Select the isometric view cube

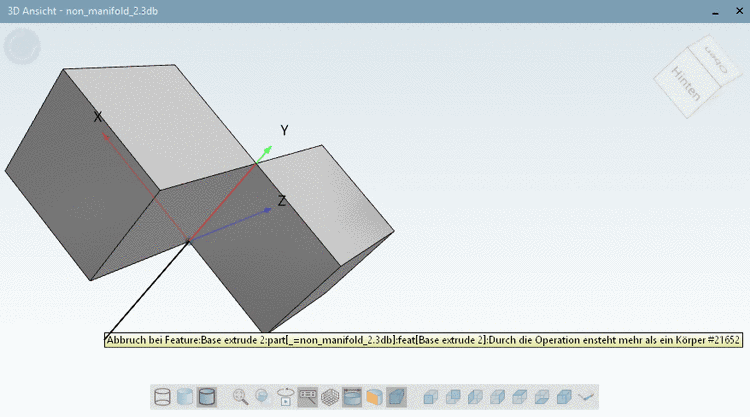coord(564,397)
